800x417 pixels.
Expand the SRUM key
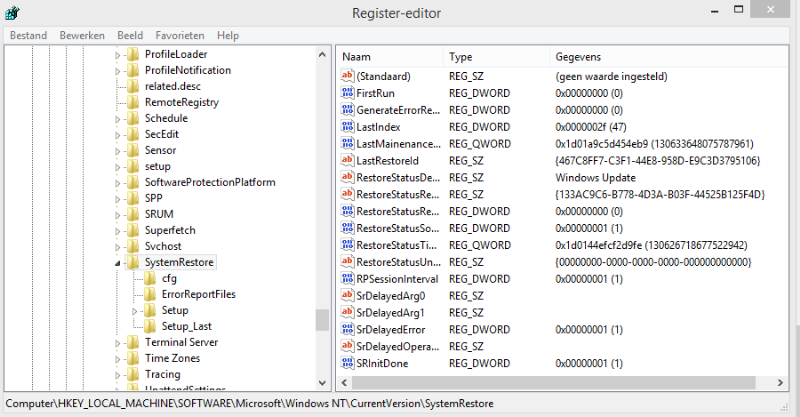pyautogui.click(x=117, y=215)
